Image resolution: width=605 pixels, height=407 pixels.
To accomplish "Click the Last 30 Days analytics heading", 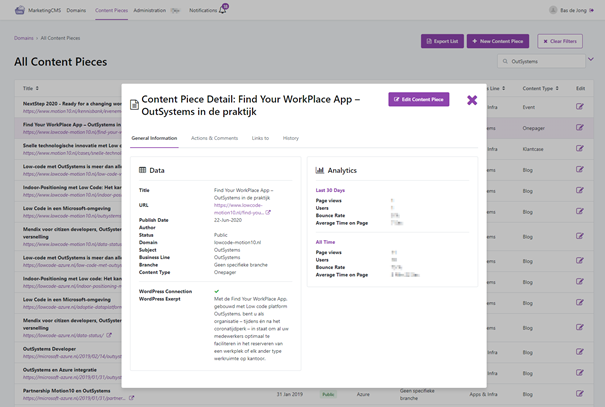I will (x=330, y=190).
